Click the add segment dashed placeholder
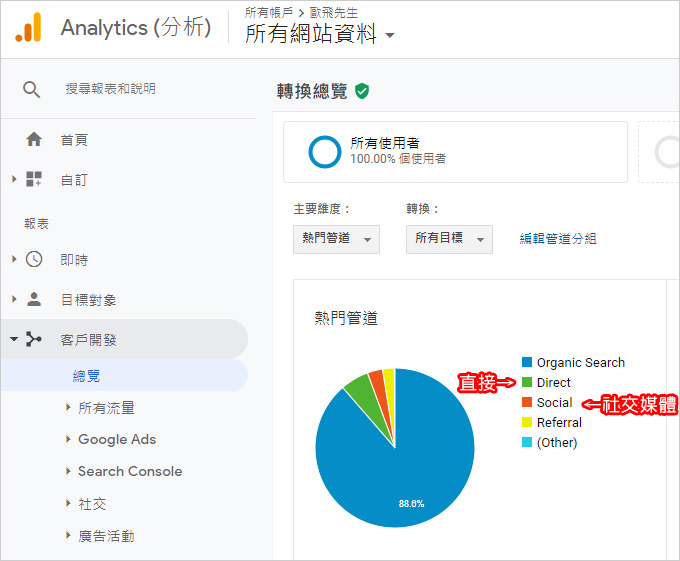Screen dimensions: 680x561 [659, 152]
